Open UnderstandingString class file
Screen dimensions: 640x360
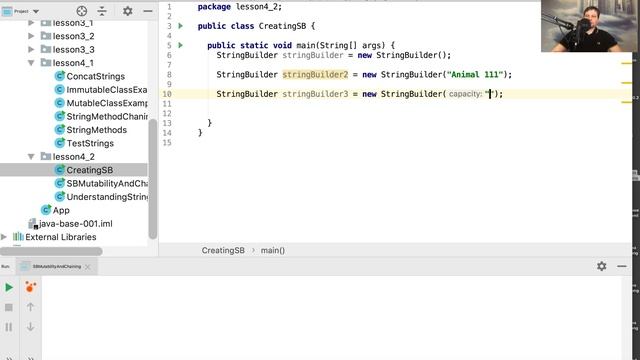coord(107,197)
